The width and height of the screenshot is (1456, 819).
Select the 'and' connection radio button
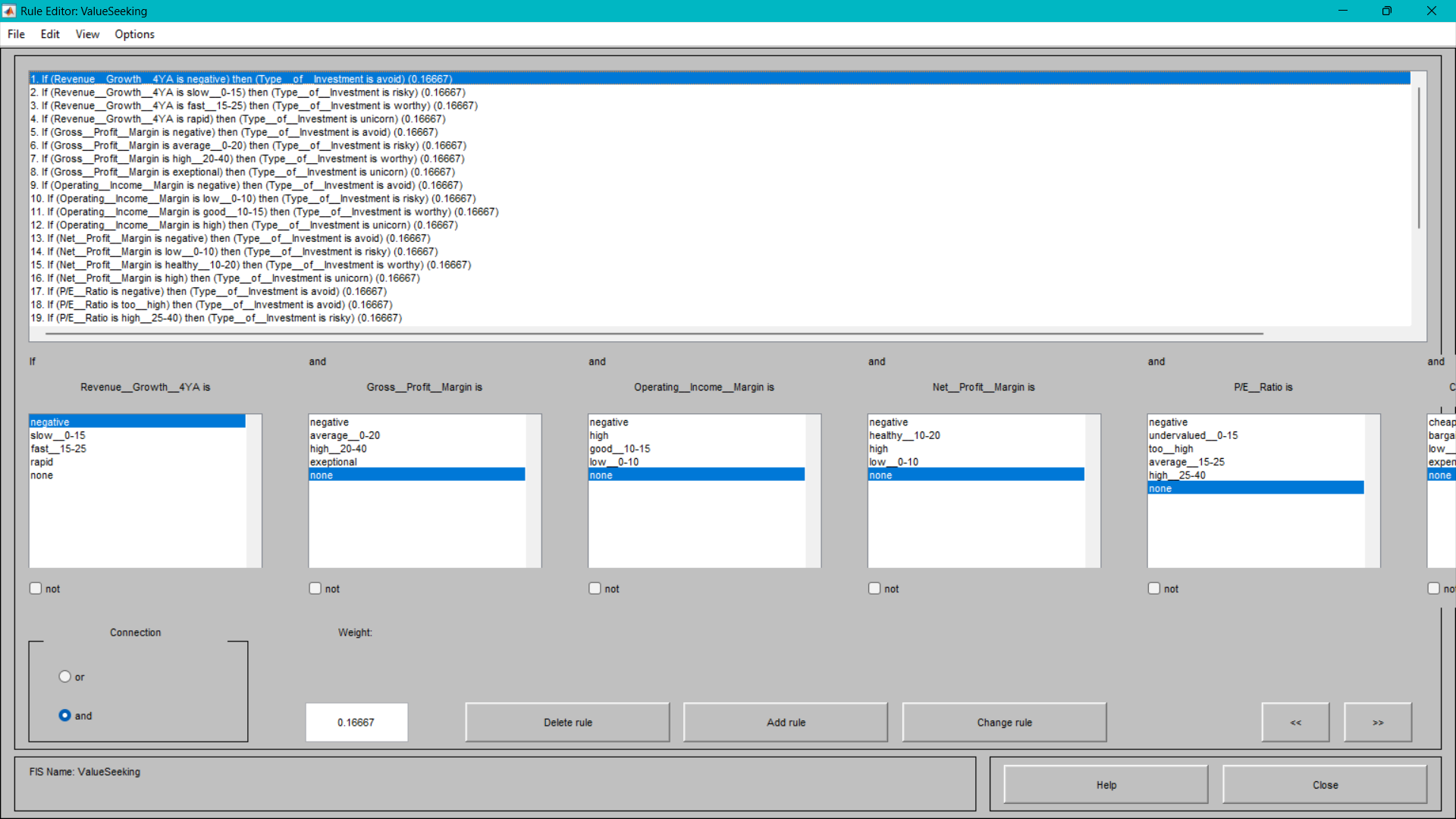[x=65, y=715]
